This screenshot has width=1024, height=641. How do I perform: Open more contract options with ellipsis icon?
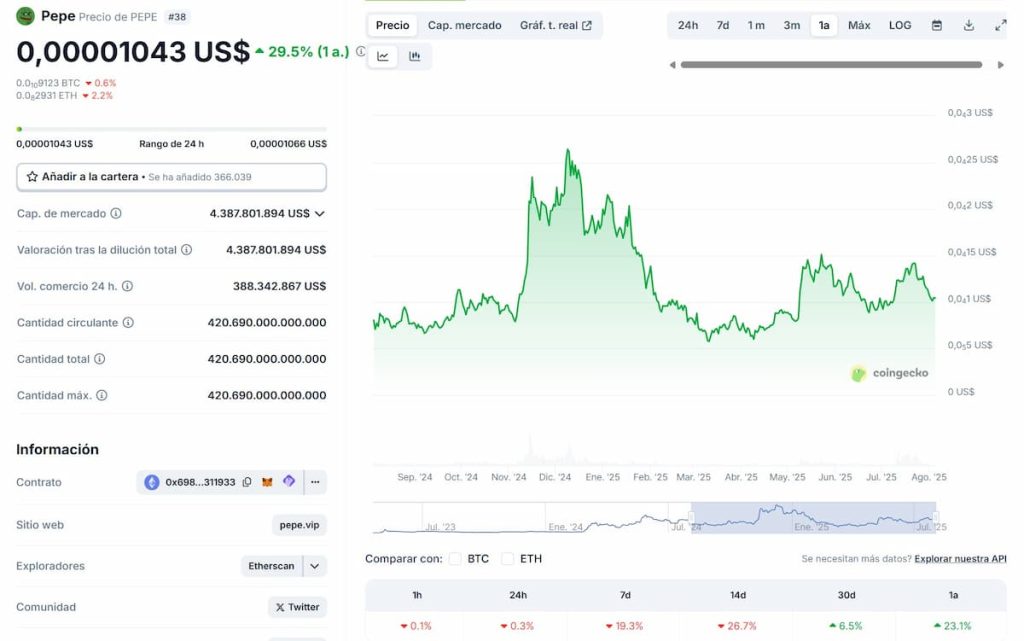point(315,482)
